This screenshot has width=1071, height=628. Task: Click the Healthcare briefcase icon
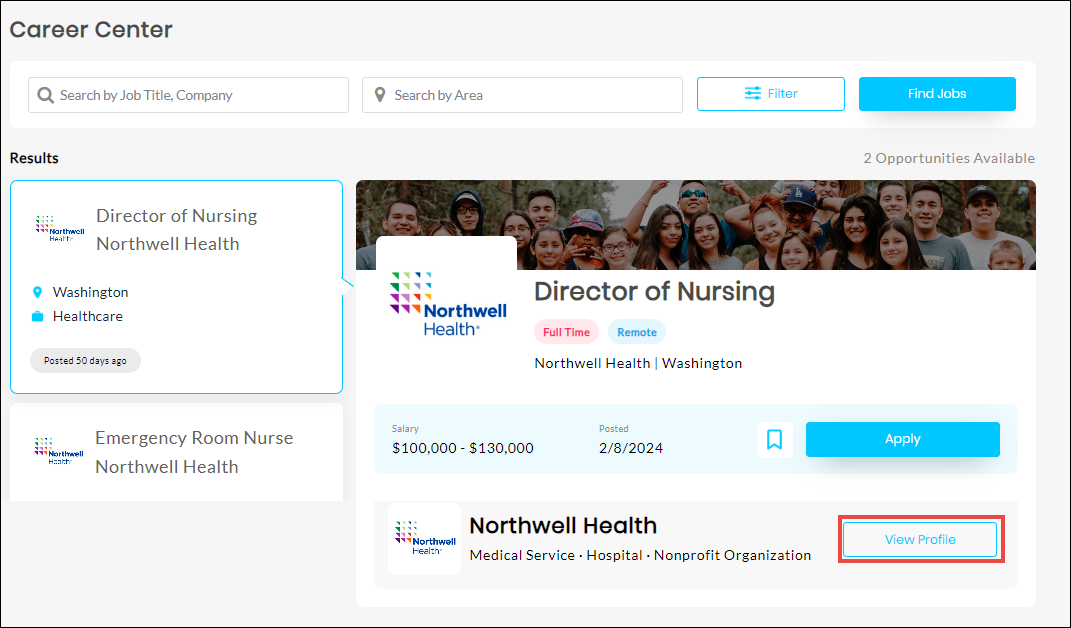click(38, 316)
